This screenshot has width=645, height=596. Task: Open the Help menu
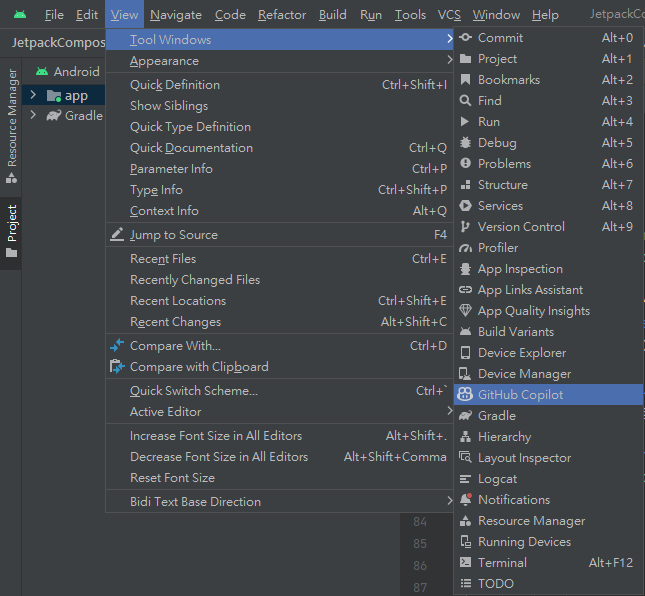545,15
